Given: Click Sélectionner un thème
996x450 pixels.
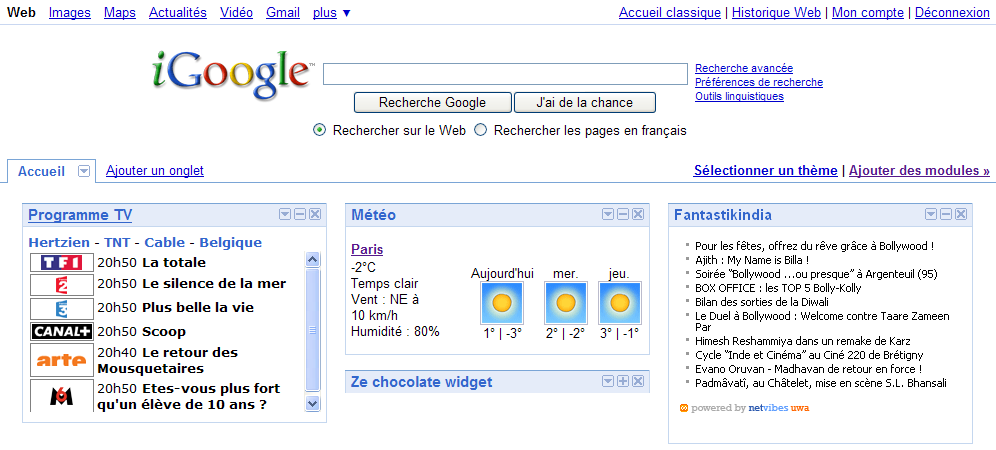Looking at the screenshot, I should (x=765, y=170).
